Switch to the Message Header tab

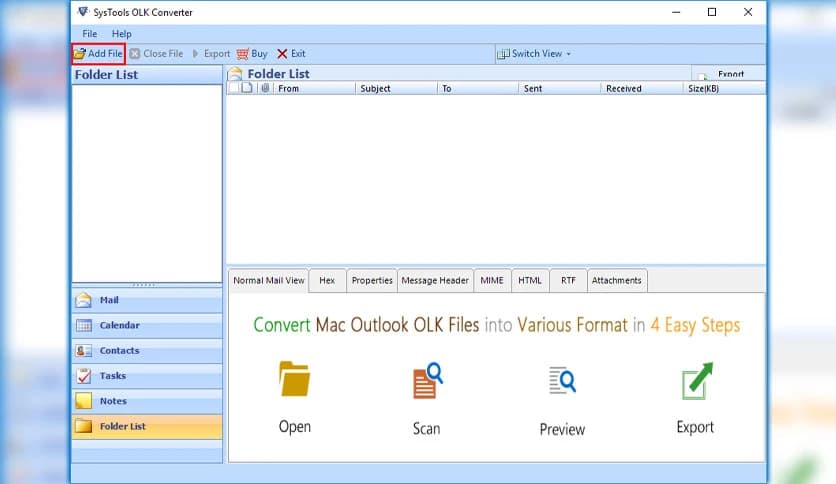coord(435,280)
